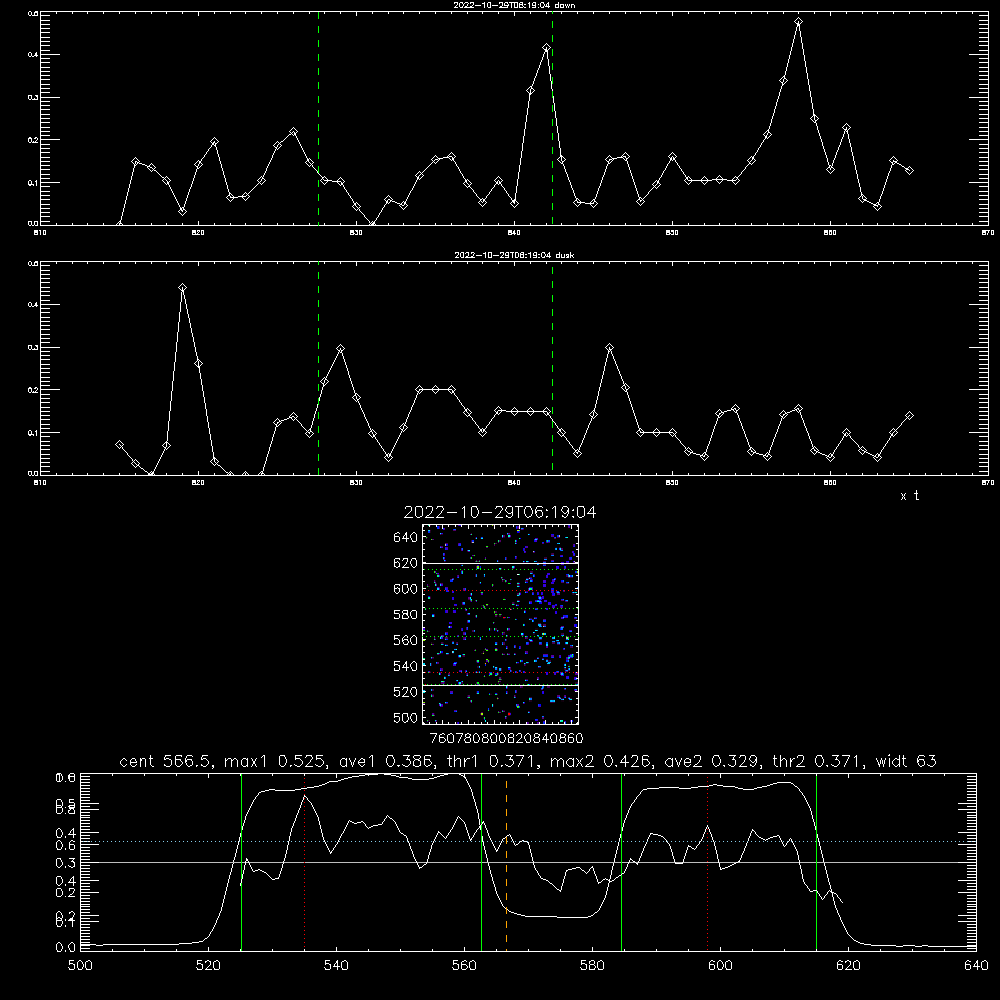Click the dawn plot title 2022-10-29T06:19:04
This screenshot has width=1000, height=1000.
pos(514,5)
